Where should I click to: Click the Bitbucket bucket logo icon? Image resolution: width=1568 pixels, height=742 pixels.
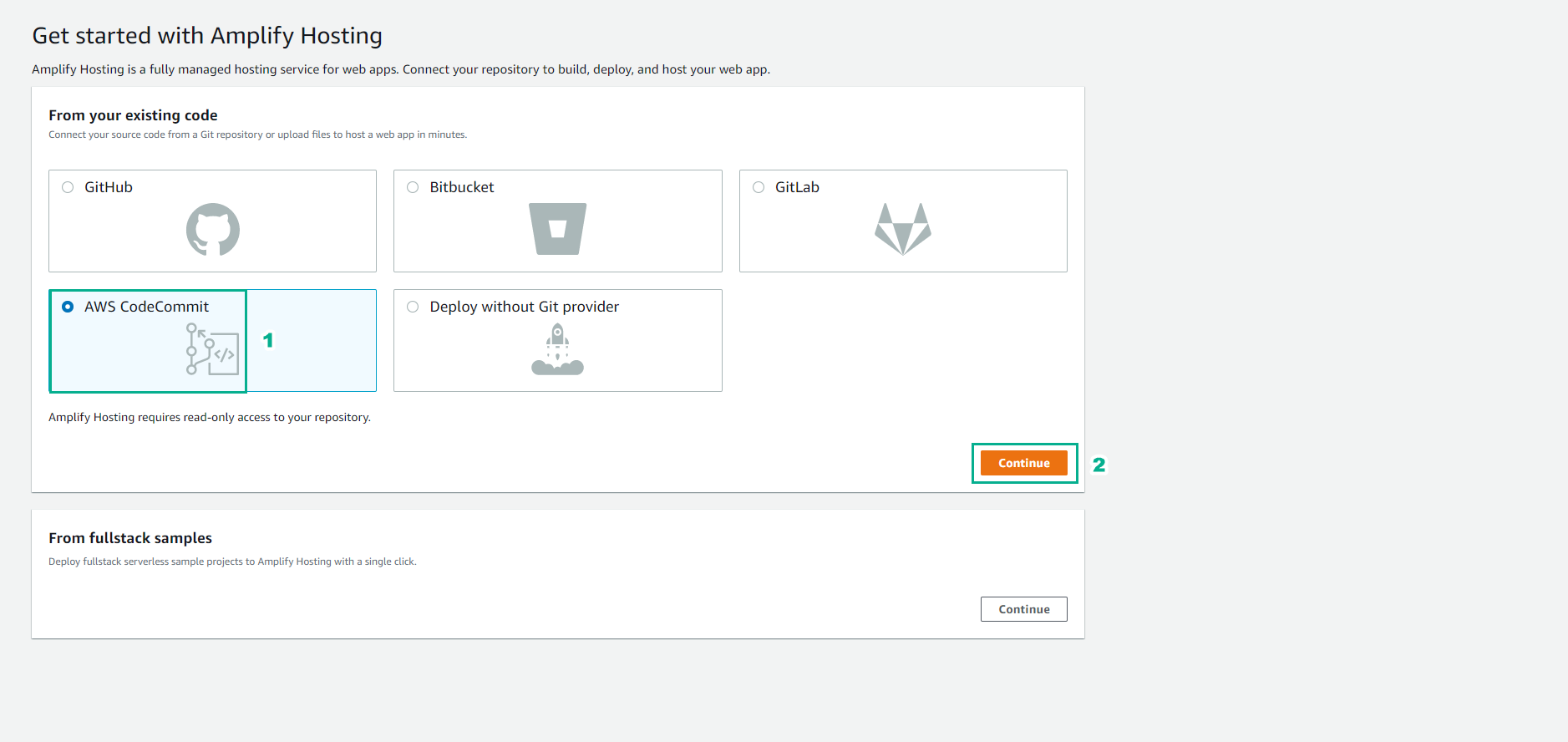(x=558, y=229)
